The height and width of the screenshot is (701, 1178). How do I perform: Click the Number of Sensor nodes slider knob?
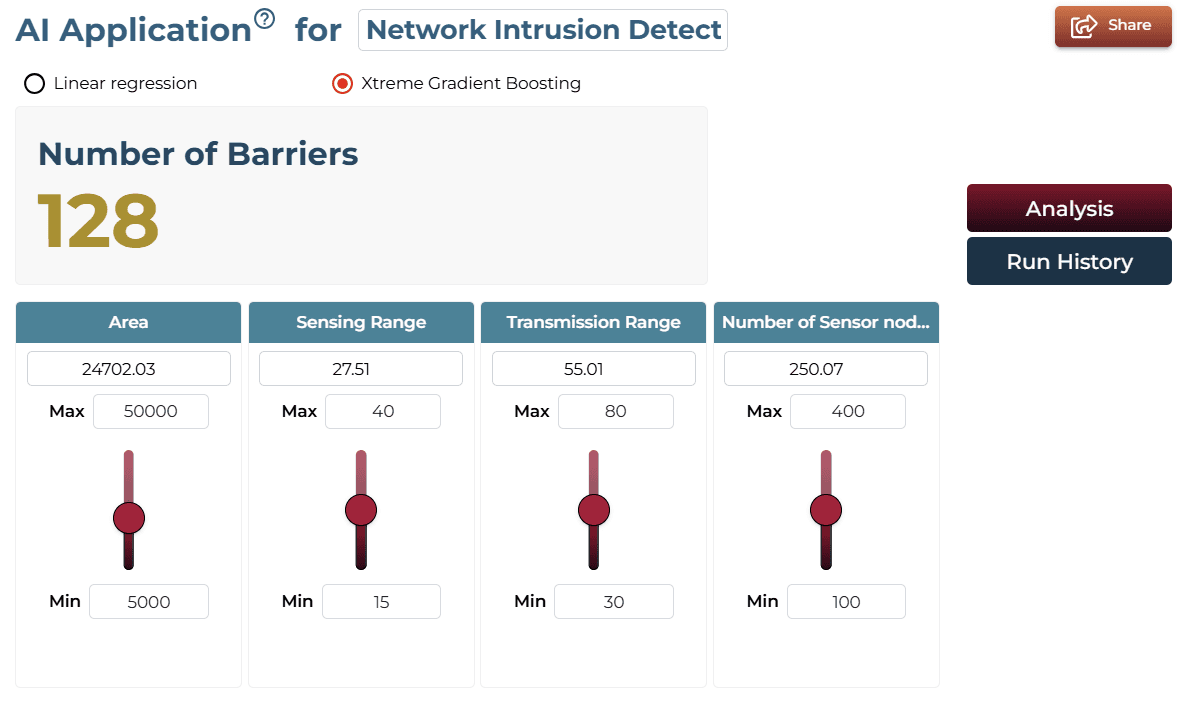(826, 510)
